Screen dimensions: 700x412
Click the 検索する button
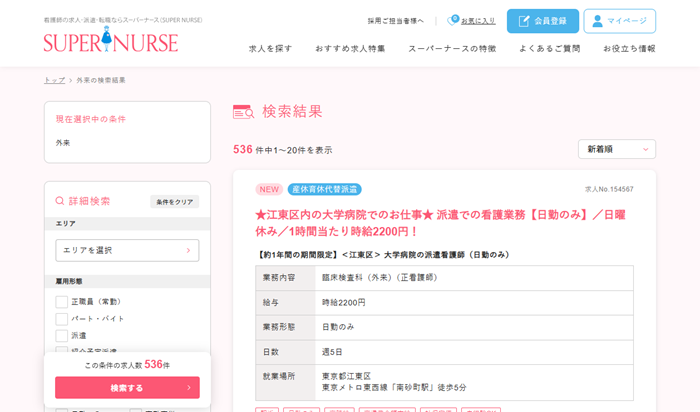(127, 387)
